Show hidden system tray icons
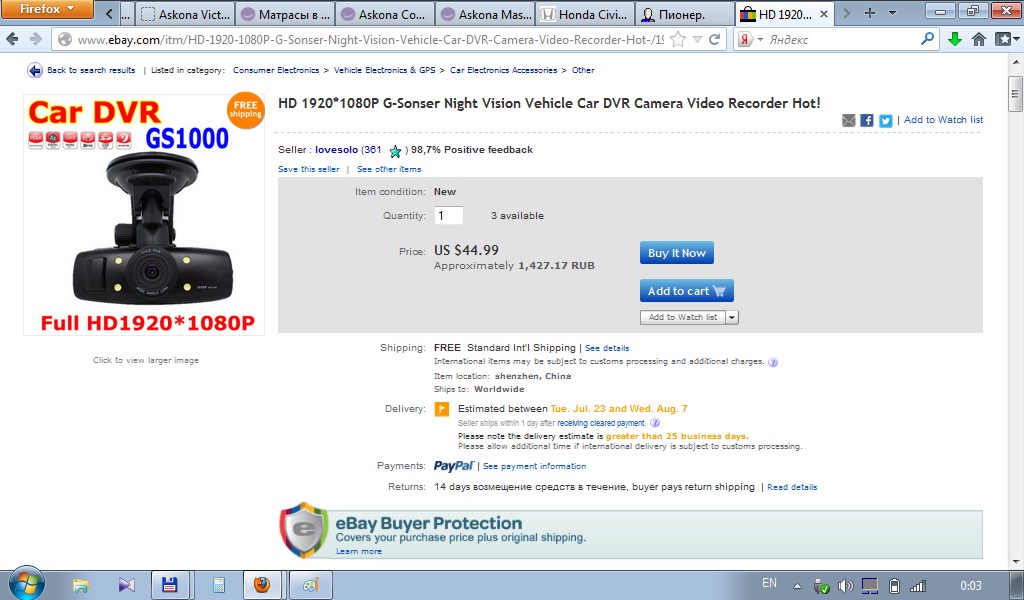This screenshot has height=600, width=1024. 797,586
